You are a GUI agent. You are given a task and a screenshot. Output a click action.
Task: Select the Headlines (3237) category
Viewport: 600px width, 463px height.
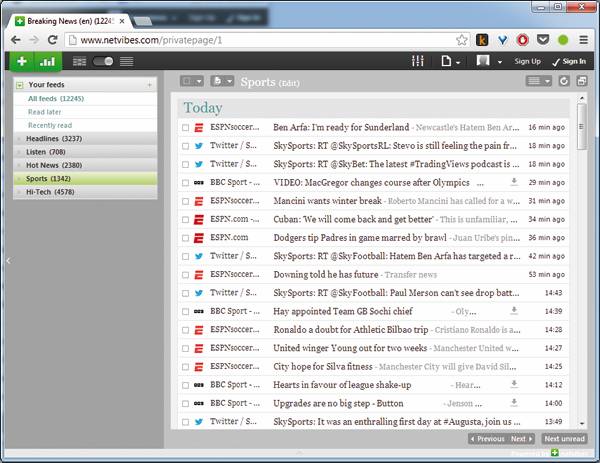click(x=85, y=139)
